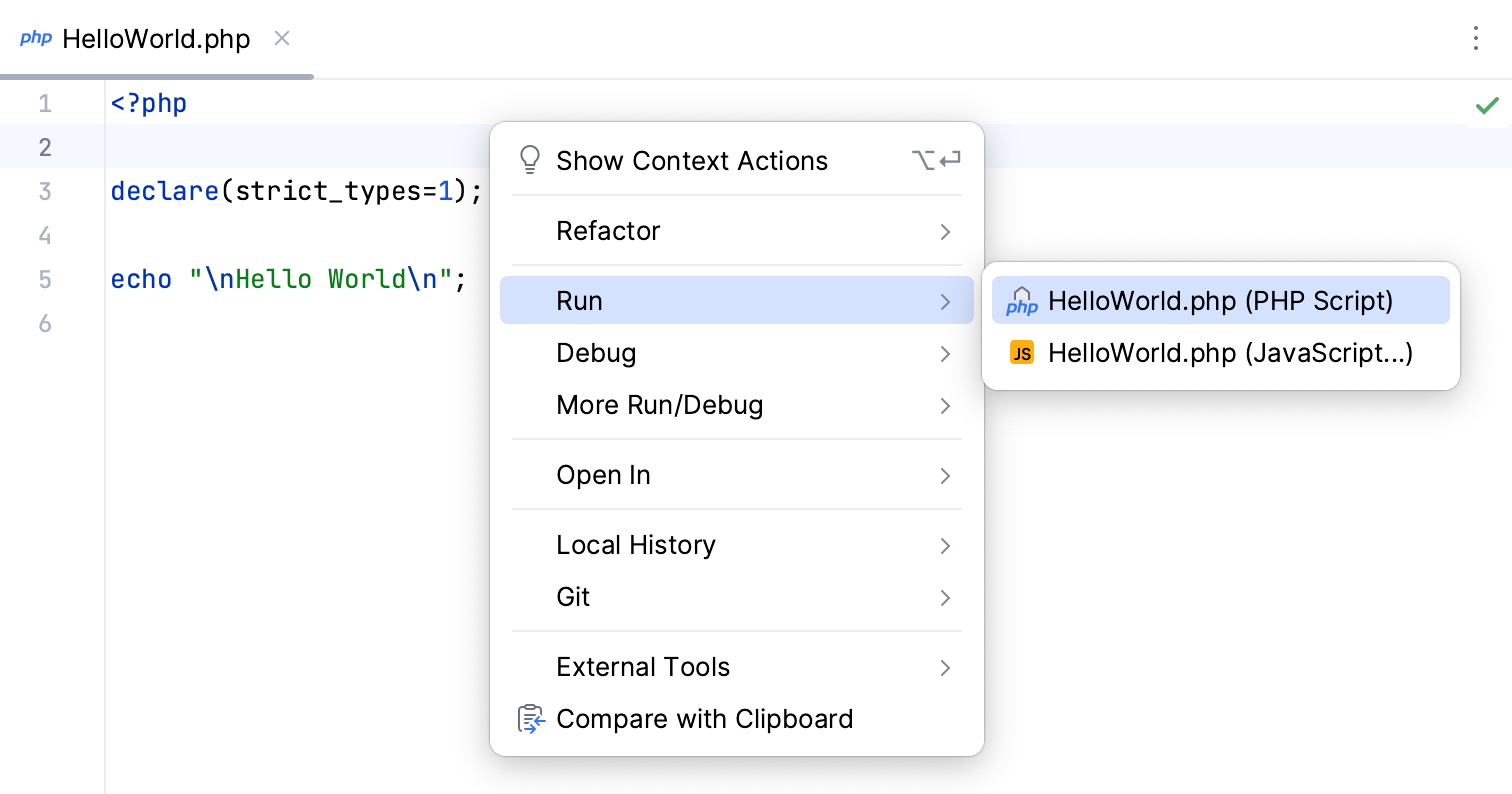
Task: Click the php file type icon on the editor tab
Action: point(36,38)
